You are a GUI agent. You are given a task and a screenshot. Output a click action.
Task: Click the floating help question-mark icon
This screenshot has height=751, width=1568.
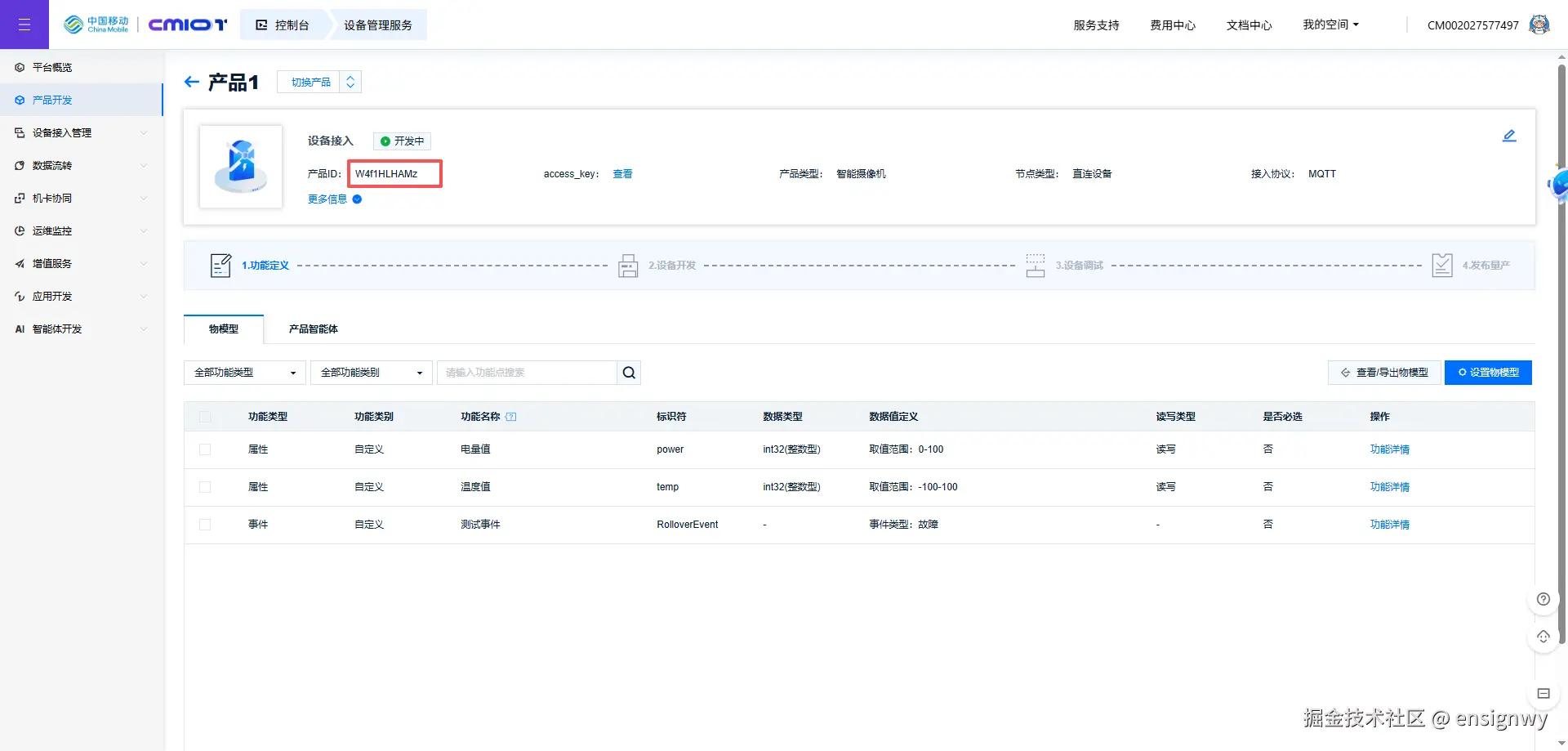point(1543,599)
